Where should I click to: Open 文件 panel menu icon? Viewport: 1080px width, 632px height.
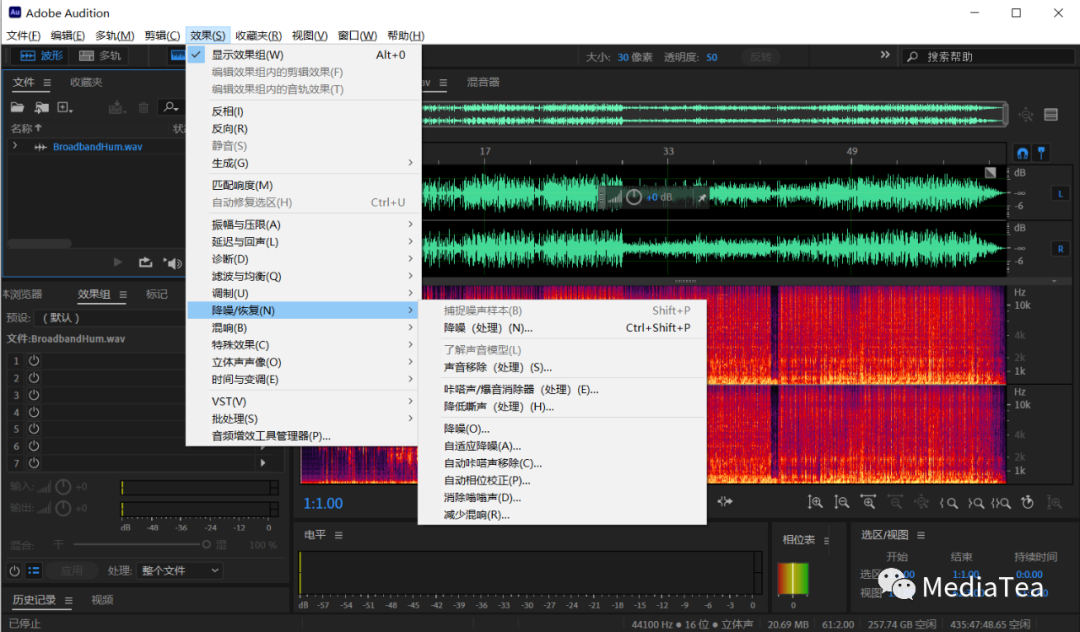click(47, 83)
